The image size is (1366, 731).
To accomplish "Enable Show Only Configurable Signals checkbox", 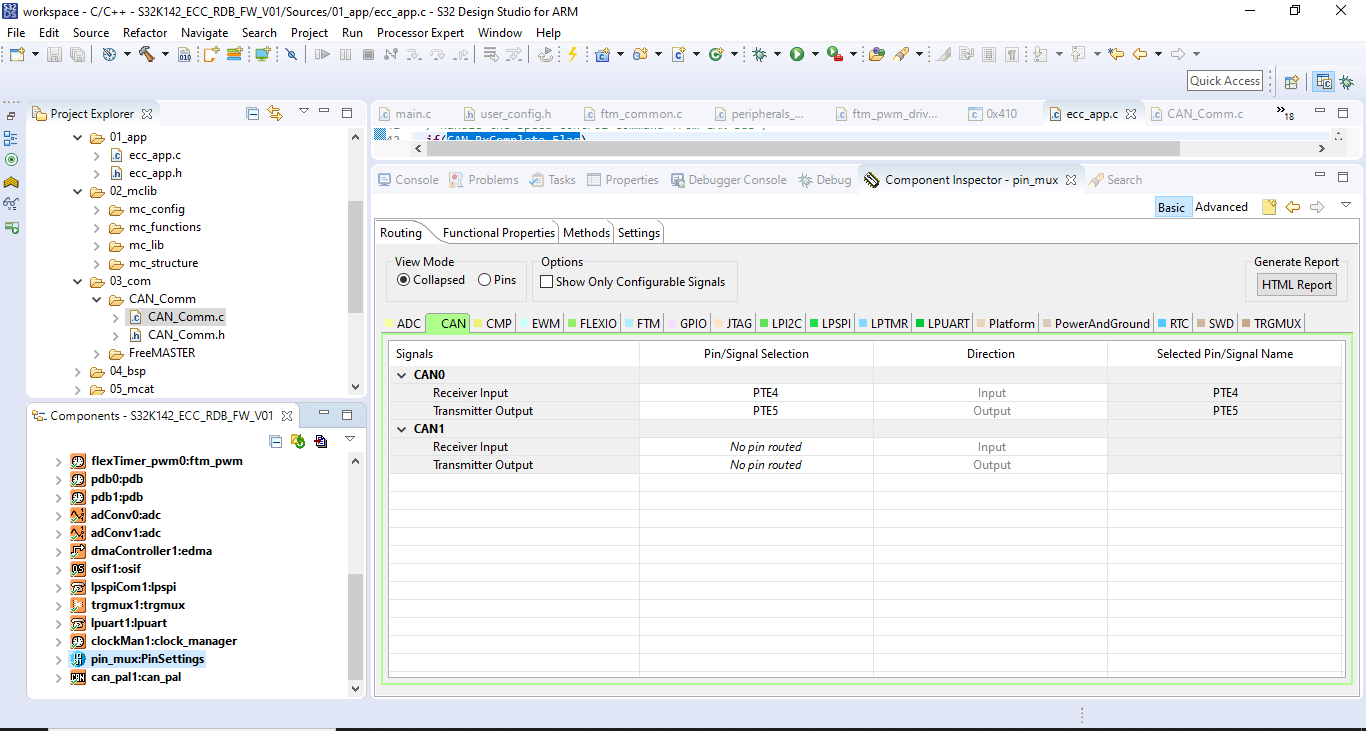I will pos(547,282).
